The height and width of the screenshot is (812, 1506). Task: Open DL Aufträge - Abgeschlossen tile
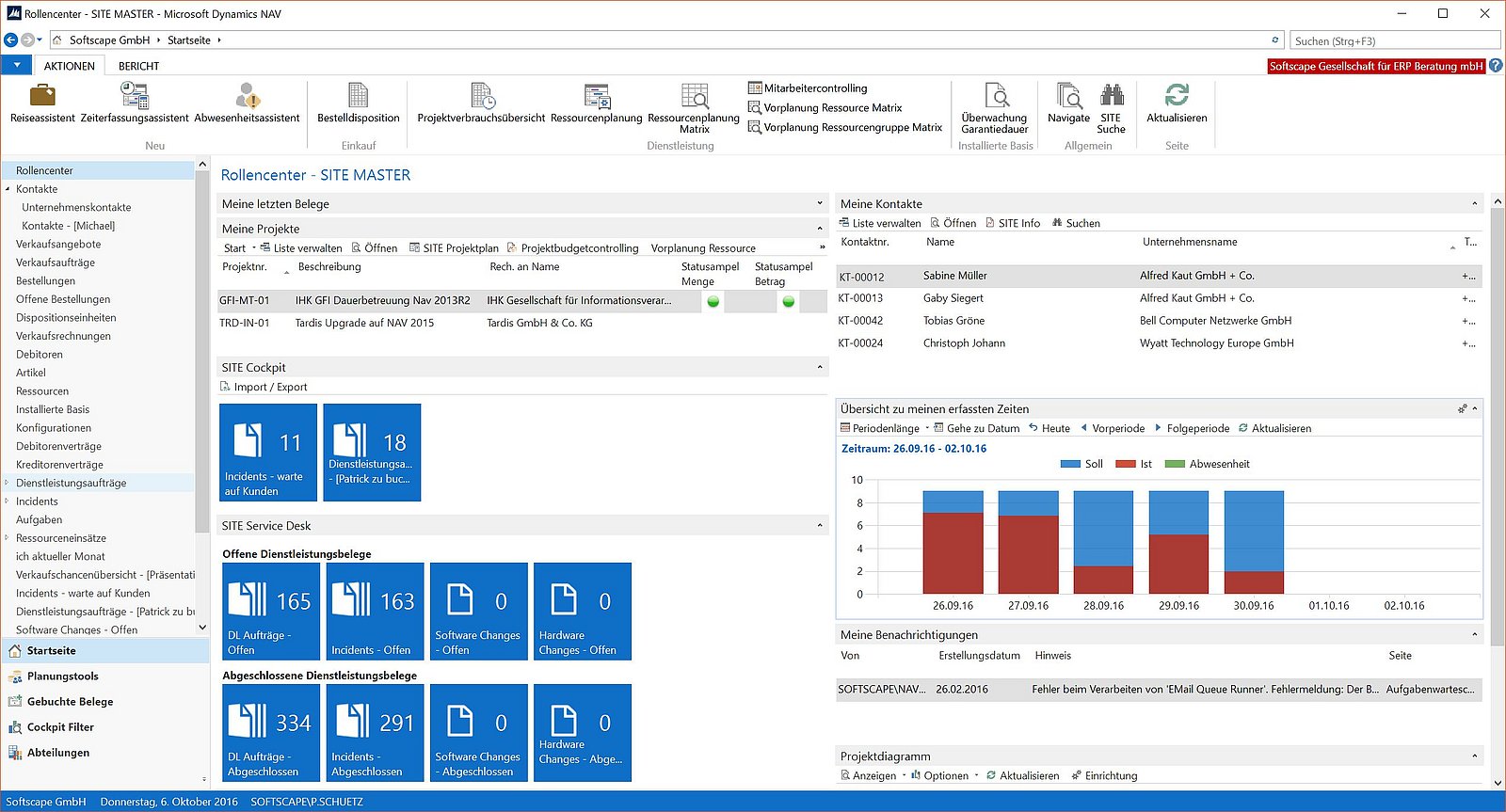tap(271, 733)
